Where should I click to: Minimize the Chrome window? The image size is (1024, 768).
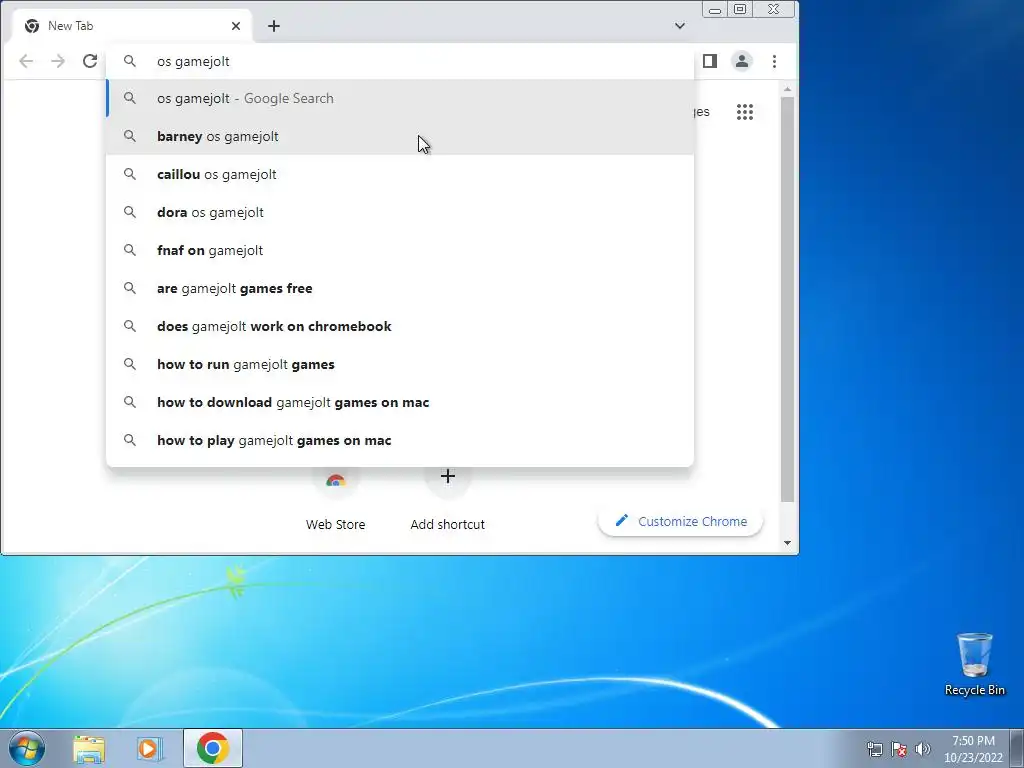point(715,10)
